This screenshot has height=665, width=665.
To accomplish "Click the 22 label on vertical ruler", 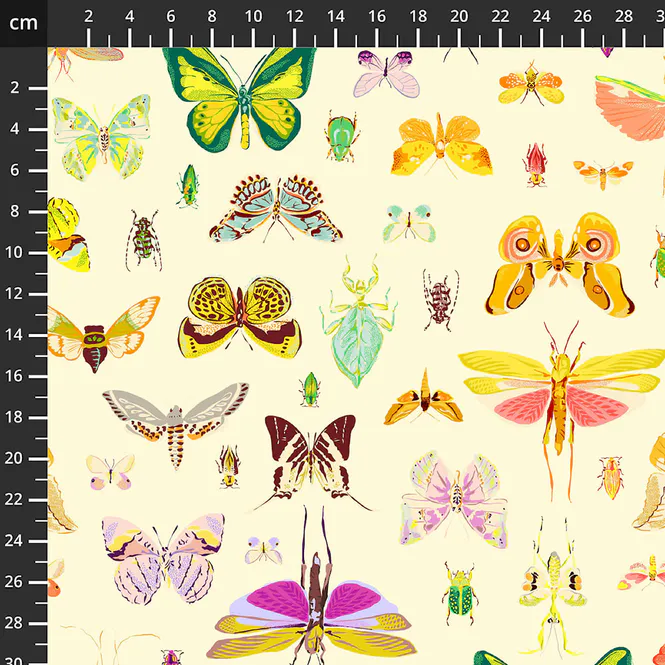I will click(13, 499).
